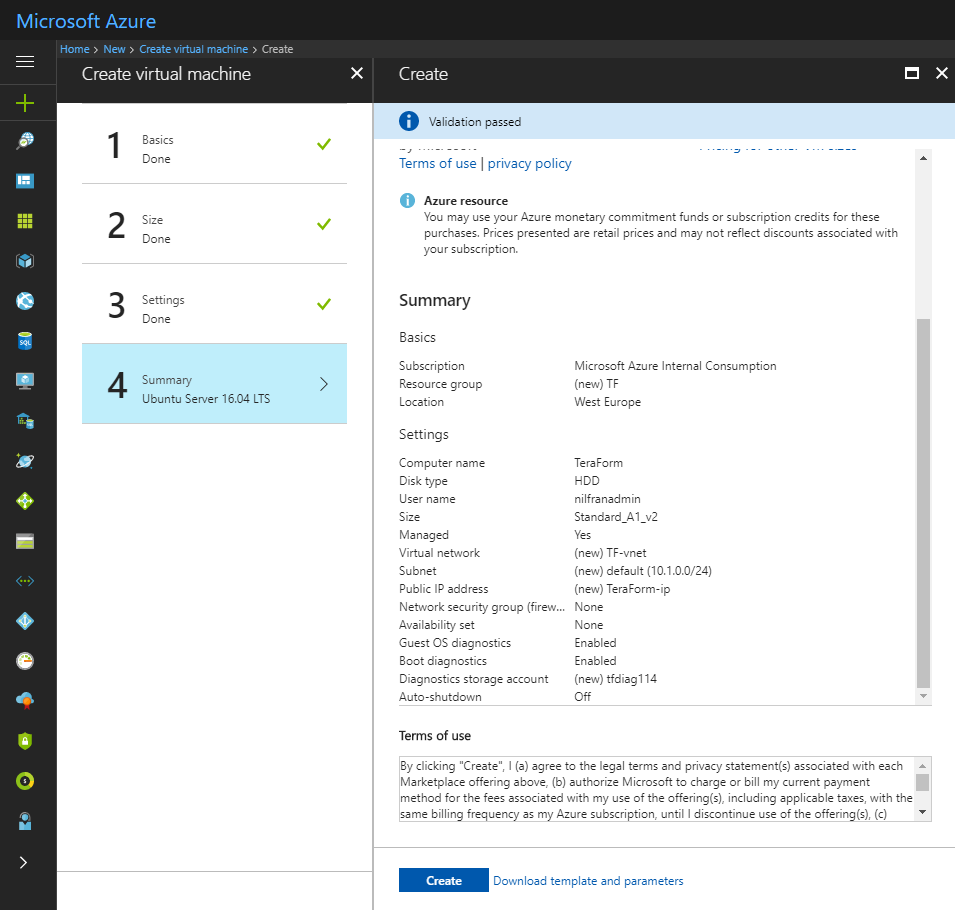Click the Summary section heading
Screen dimensions: 955x910
click(434, 300)
